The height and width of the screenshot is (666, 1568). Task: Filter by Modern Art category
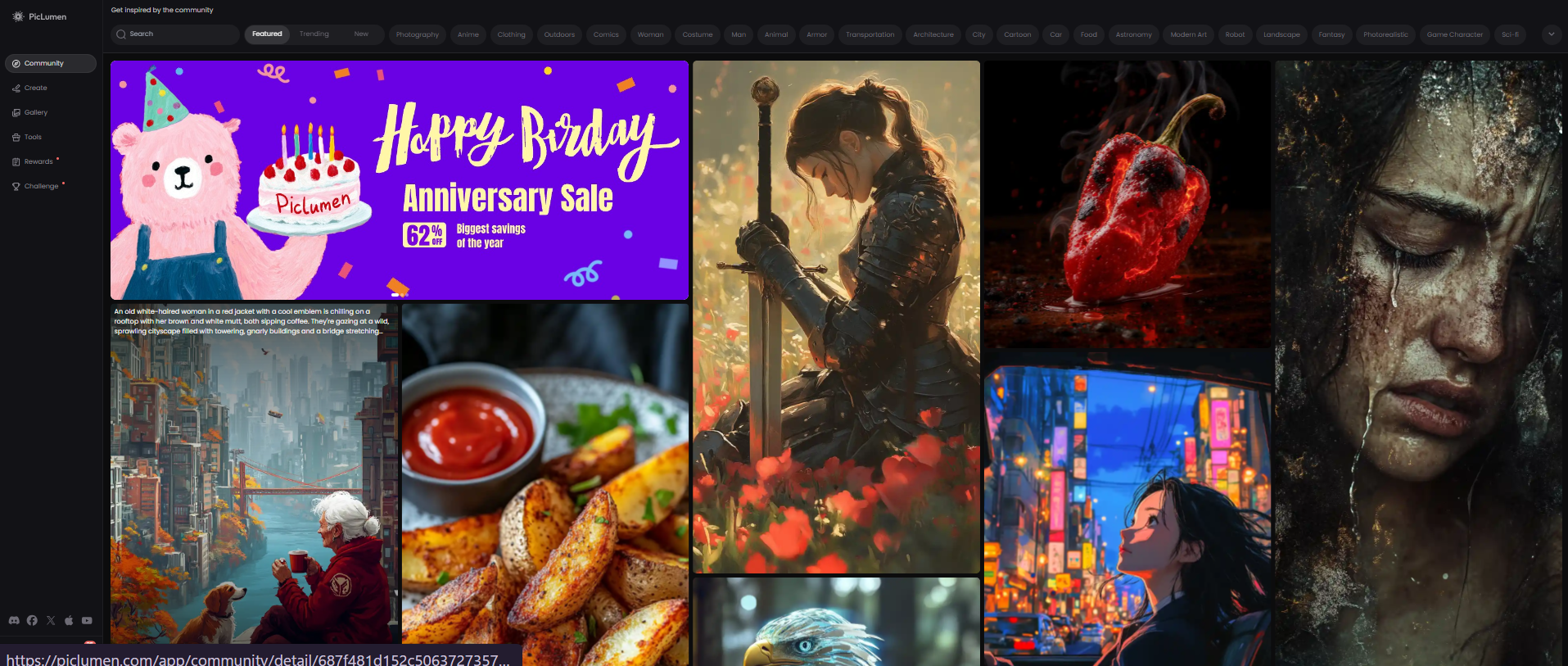click(1188, 34)
